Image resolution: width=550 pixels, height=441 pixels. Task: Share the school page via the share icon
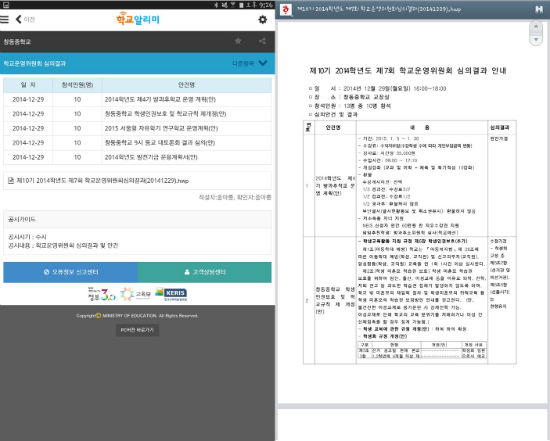(262, 41)
